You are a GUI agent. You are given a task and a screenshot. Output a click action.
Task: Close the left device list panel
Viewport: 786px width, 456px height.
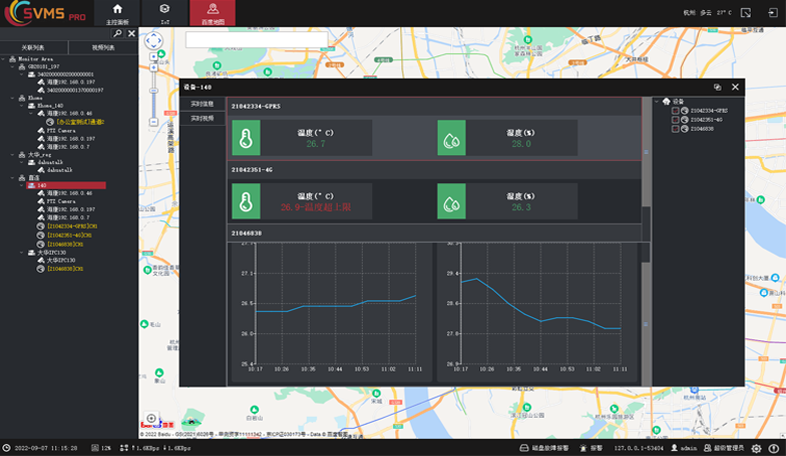[x=131, y=33]
